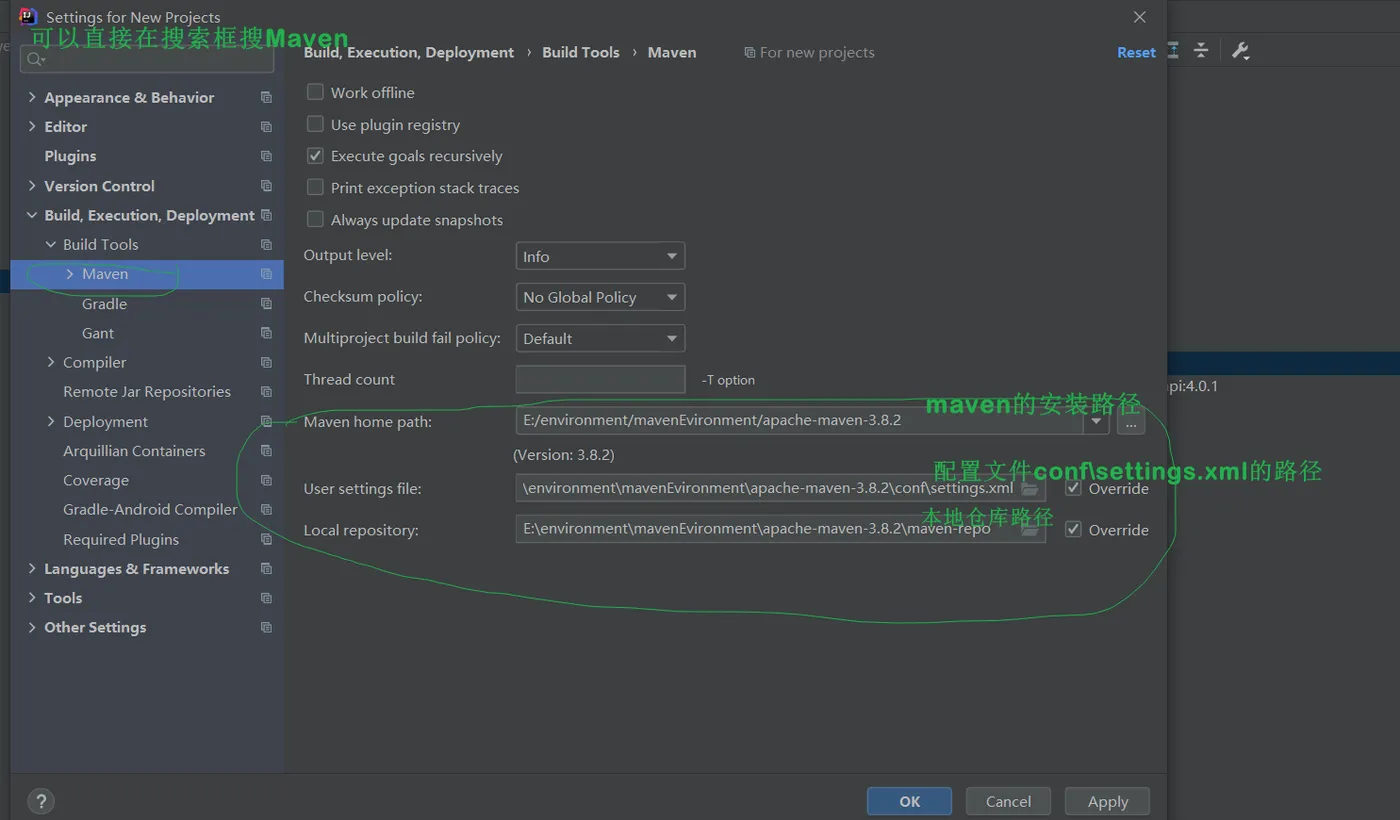Open help with the question mark button
This screenshot has width=1400, height=820.
click(x=41, y=801)
